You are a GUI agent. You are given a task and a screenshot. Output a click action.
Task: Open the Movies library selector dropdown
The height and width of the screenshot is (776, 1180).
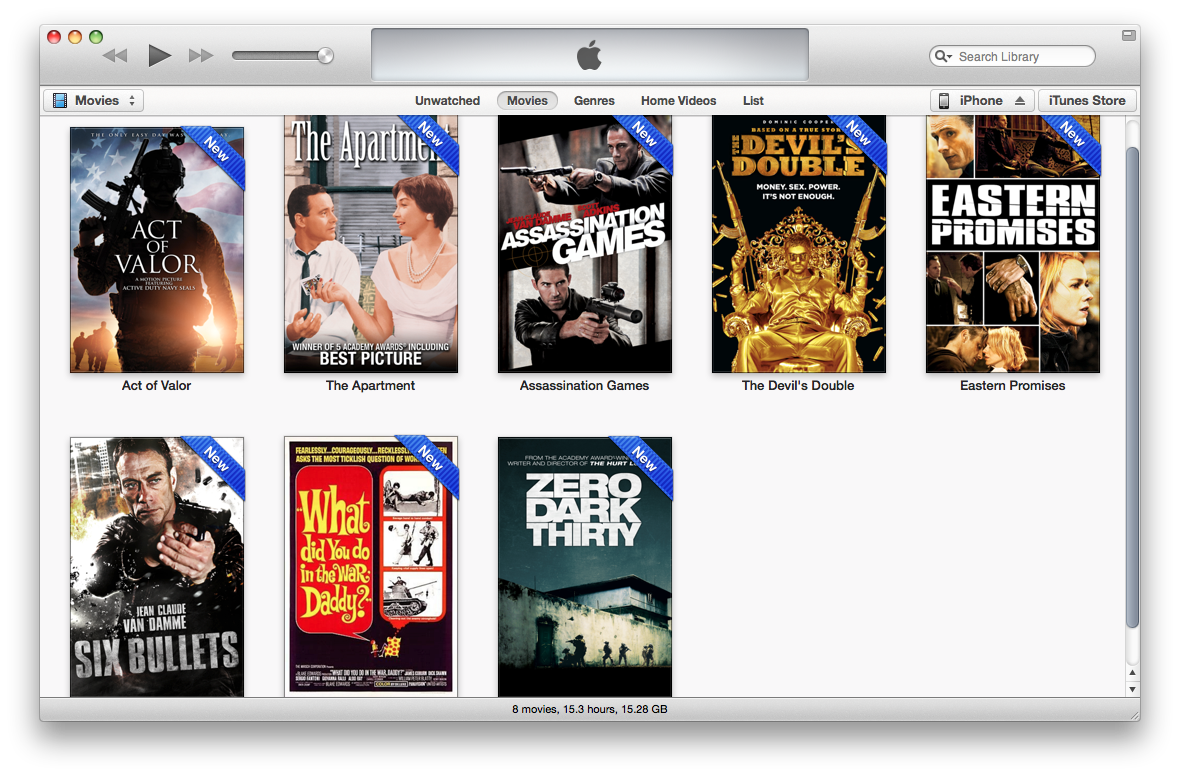[x=94, y=101]
